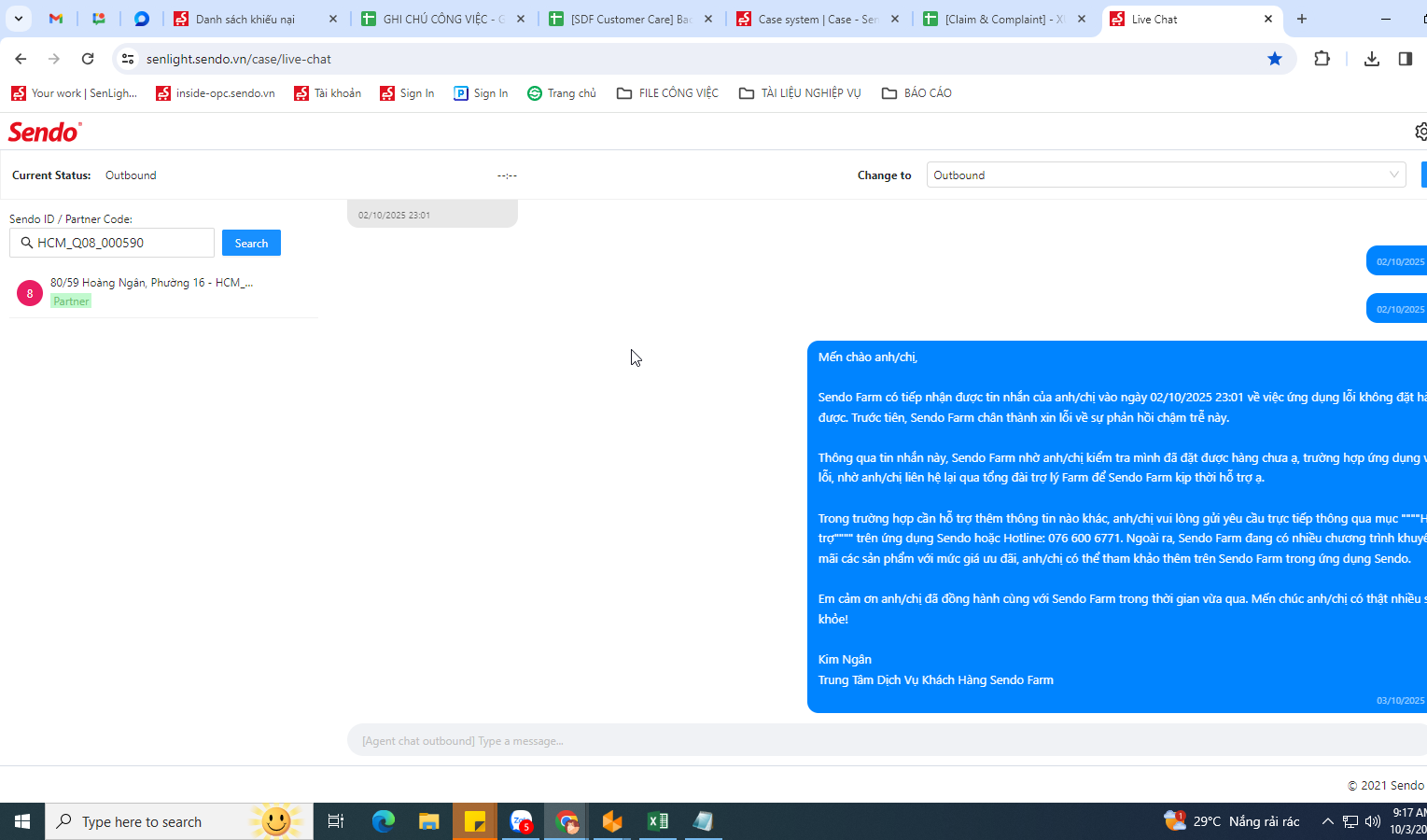Open a new browser tab
The height and width of the screenshot is (840, 1427).
1302,19
